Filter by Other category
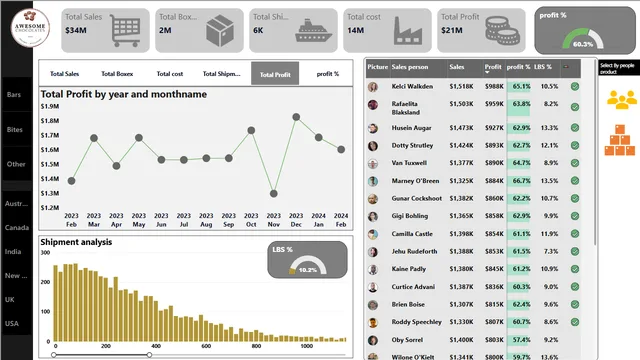 pyautogui.click(x=16, y=164)
